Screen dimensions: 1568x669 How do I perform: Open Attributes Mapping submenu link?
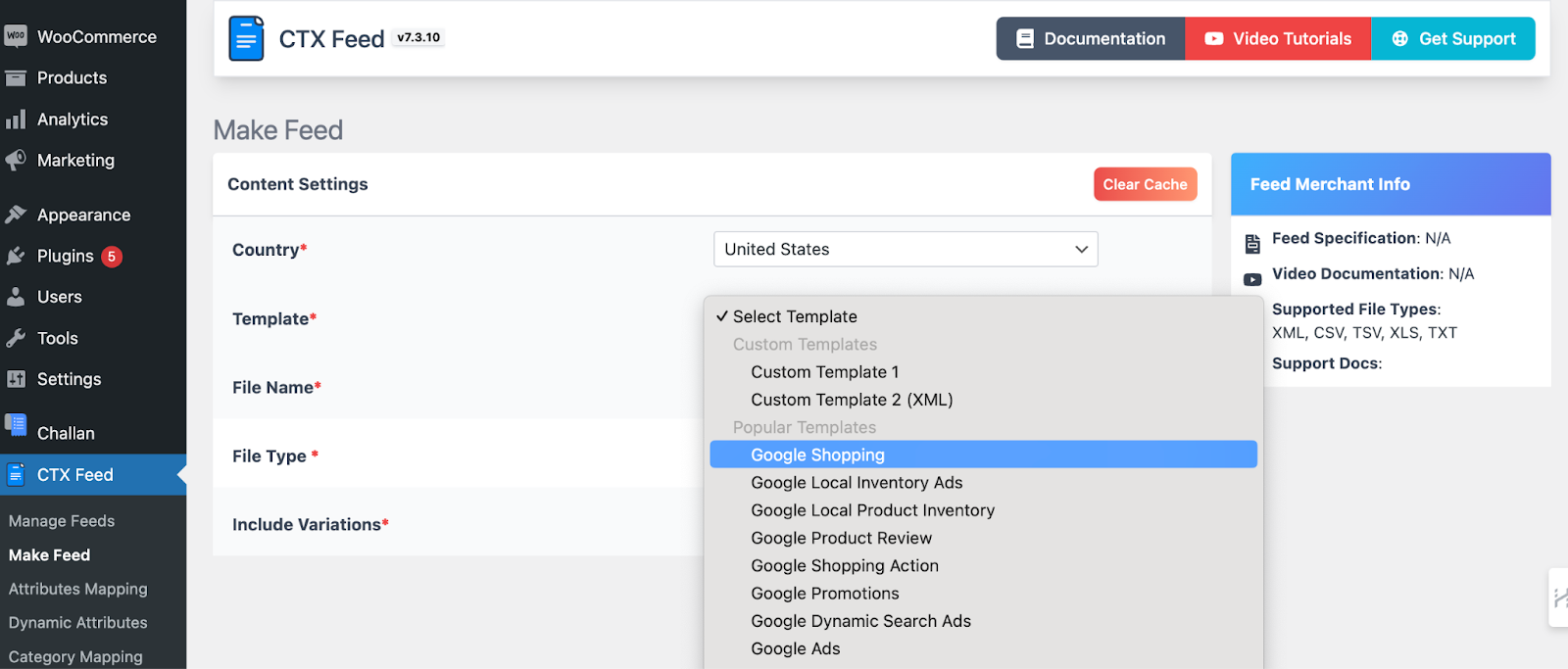click(78, 589)
